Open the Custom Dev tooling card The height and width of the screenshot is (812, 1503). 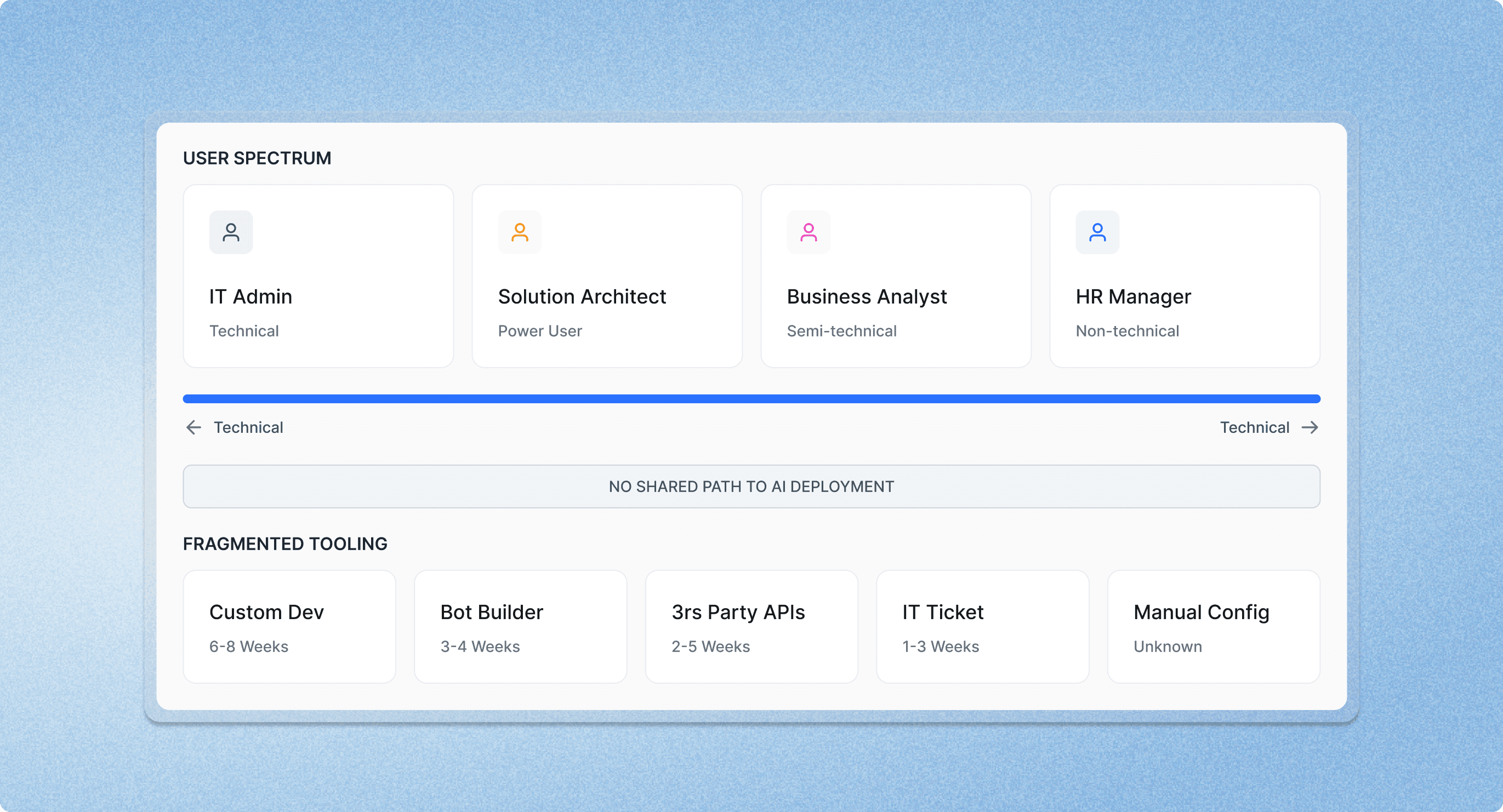pyautogui.click(x=289, y=627)
